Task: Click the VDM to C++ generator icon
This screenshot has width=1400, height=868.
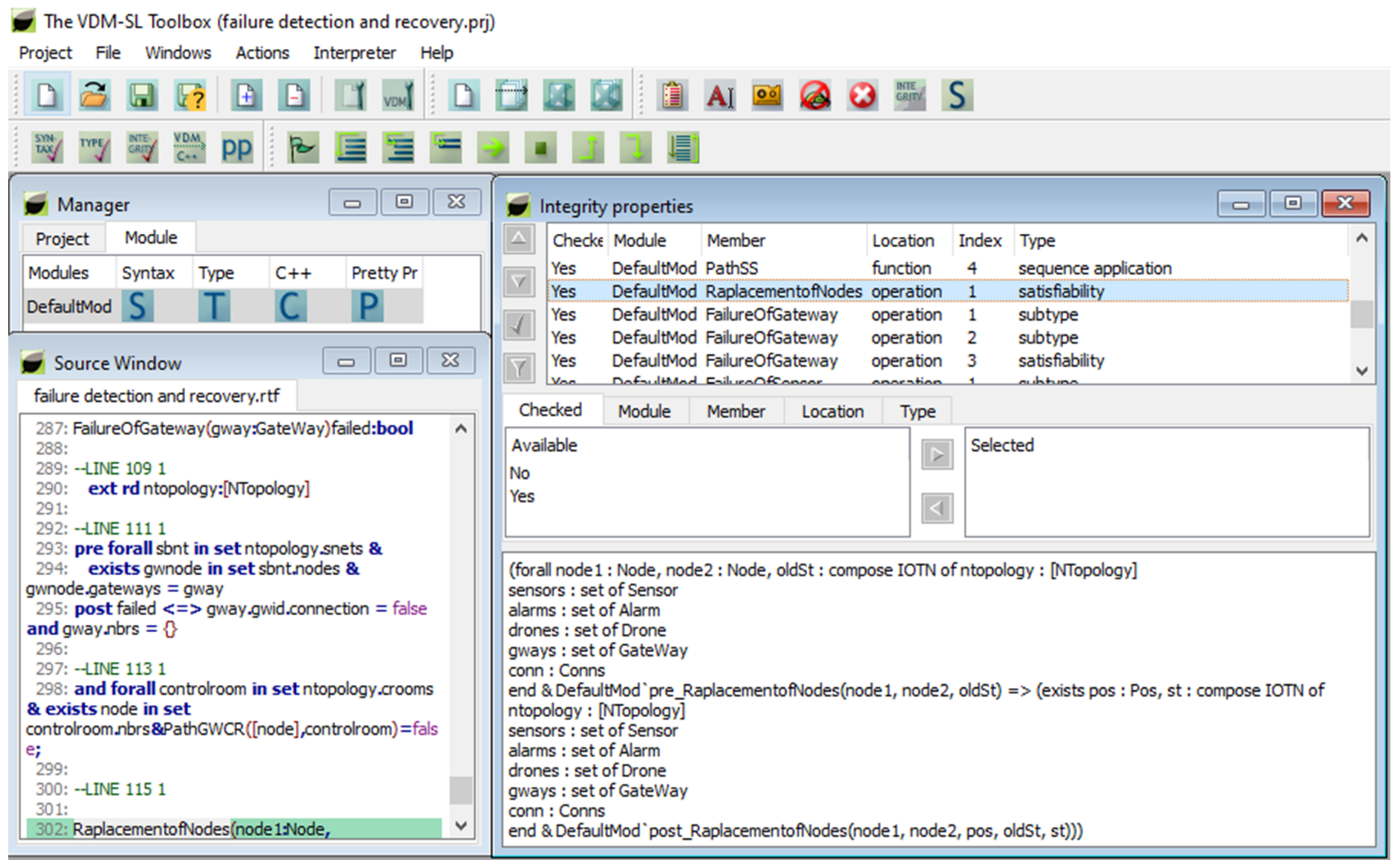Action: click(189, 148)
